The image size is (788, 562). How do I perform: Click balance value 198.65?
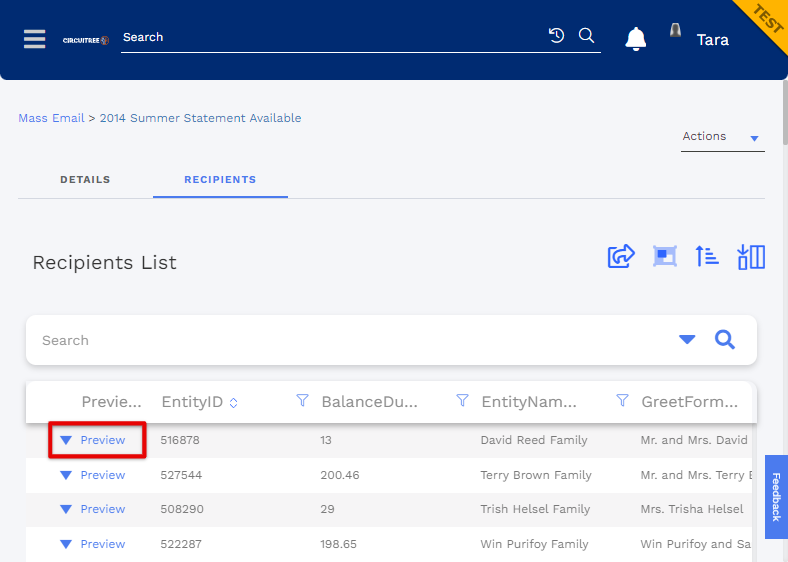point(338,544)
